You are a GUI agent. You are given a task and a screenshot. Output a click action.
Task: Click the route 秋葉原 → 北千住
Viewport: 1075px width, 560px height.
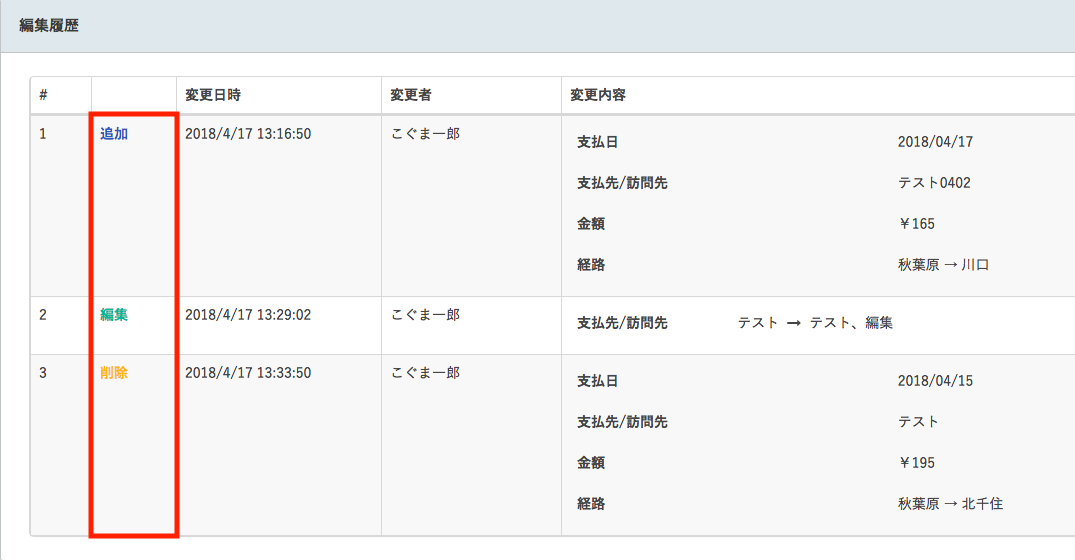pyautogui.click(x=950, y=504)
